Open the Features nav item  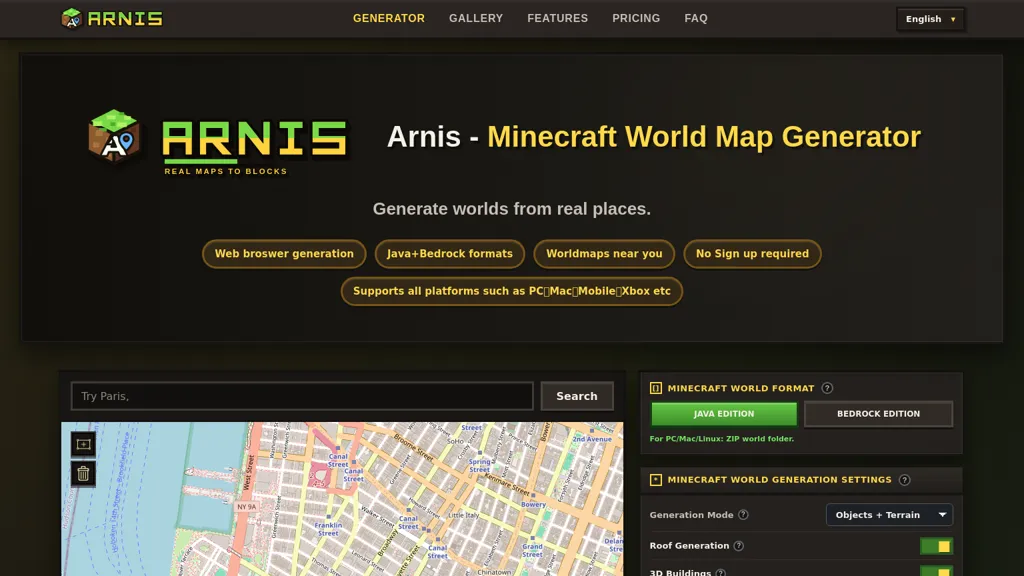coord(557,18)
